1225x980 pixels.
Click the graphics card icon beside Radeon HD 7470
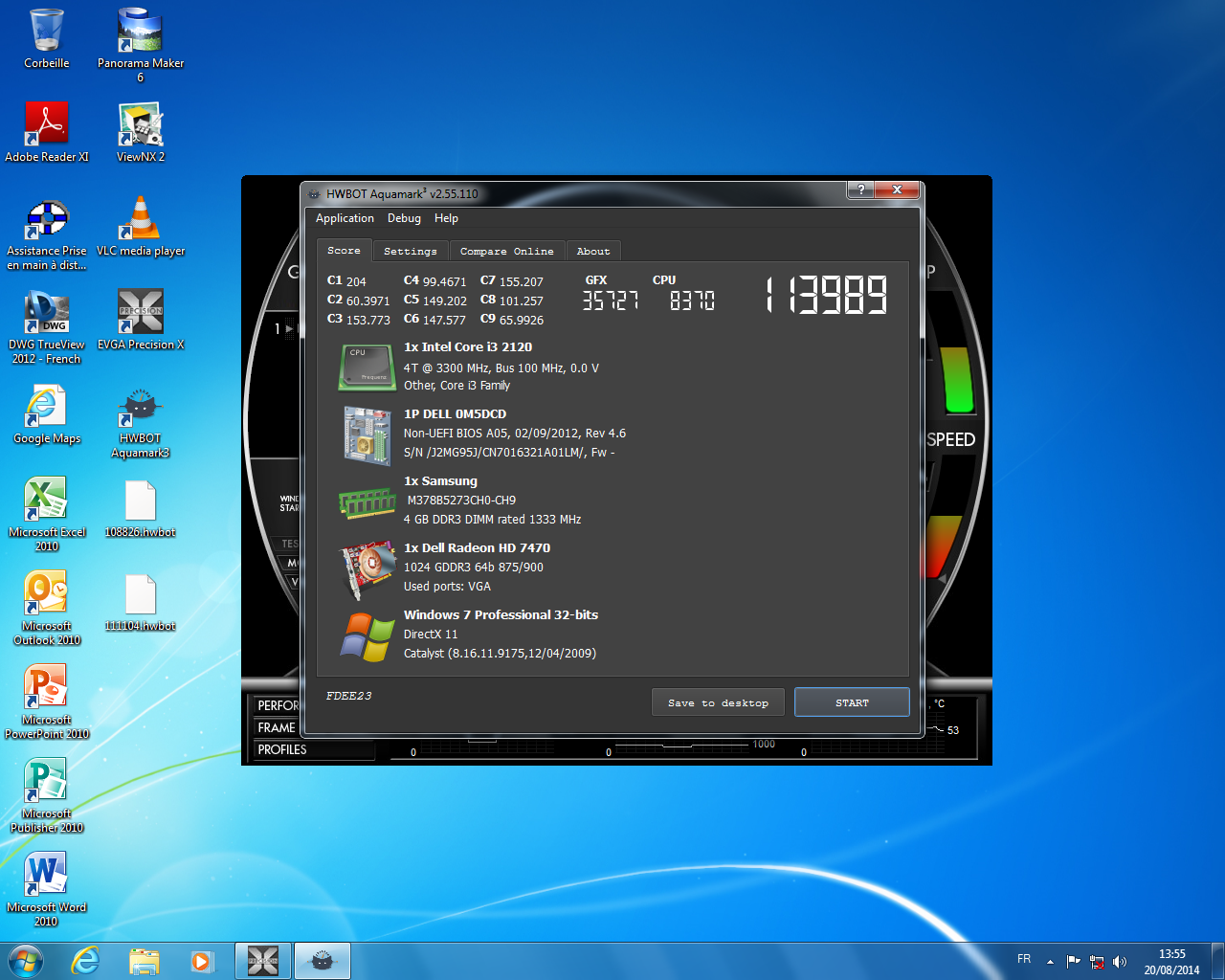click(367, 569)
